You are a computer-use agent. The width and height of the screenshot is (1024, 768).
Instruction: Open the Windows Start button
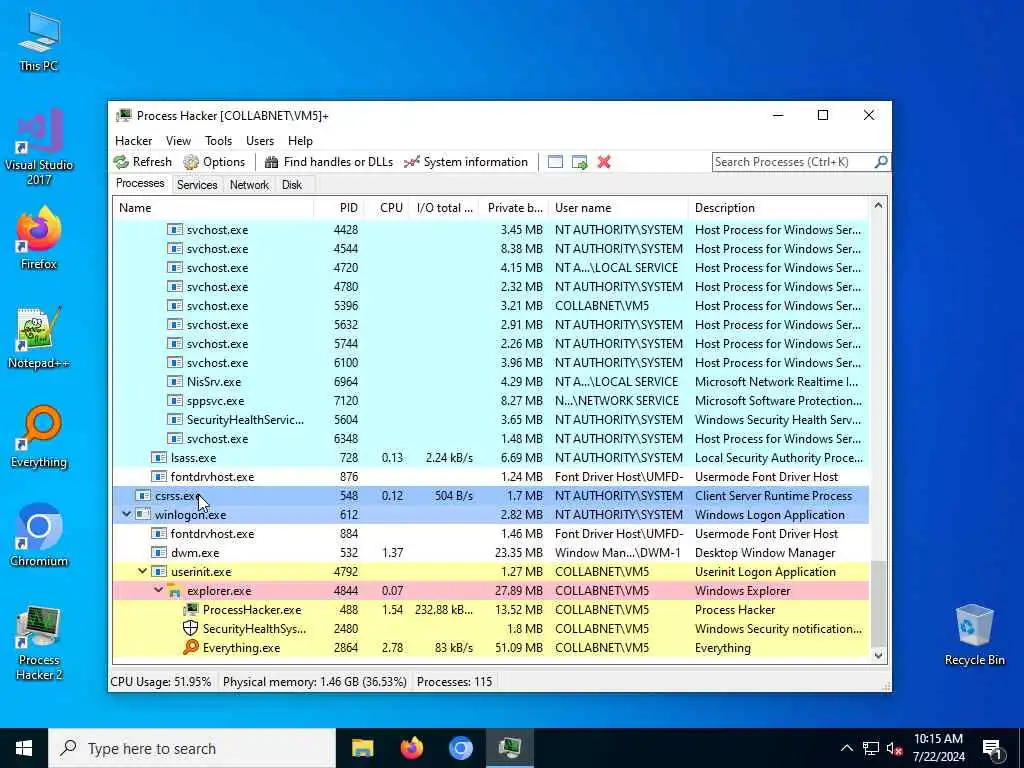(24, 748)
